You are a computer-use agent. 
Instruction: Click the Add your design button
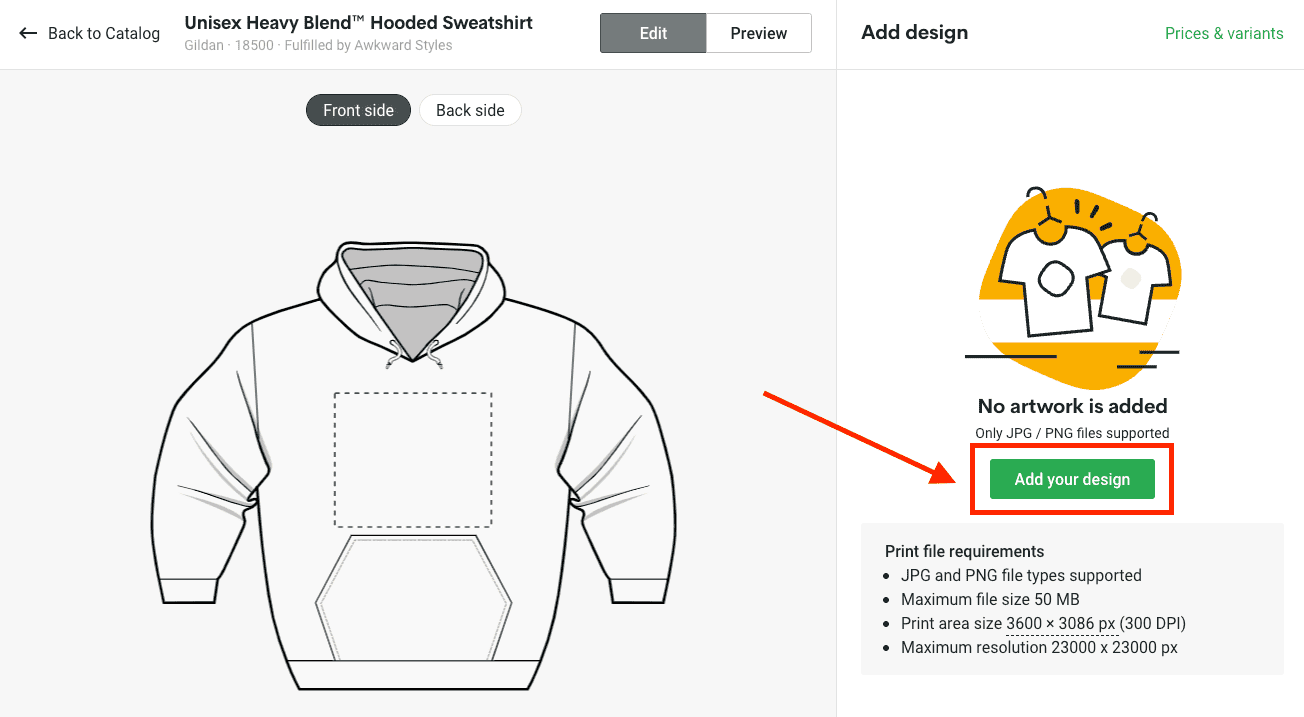1071,479
